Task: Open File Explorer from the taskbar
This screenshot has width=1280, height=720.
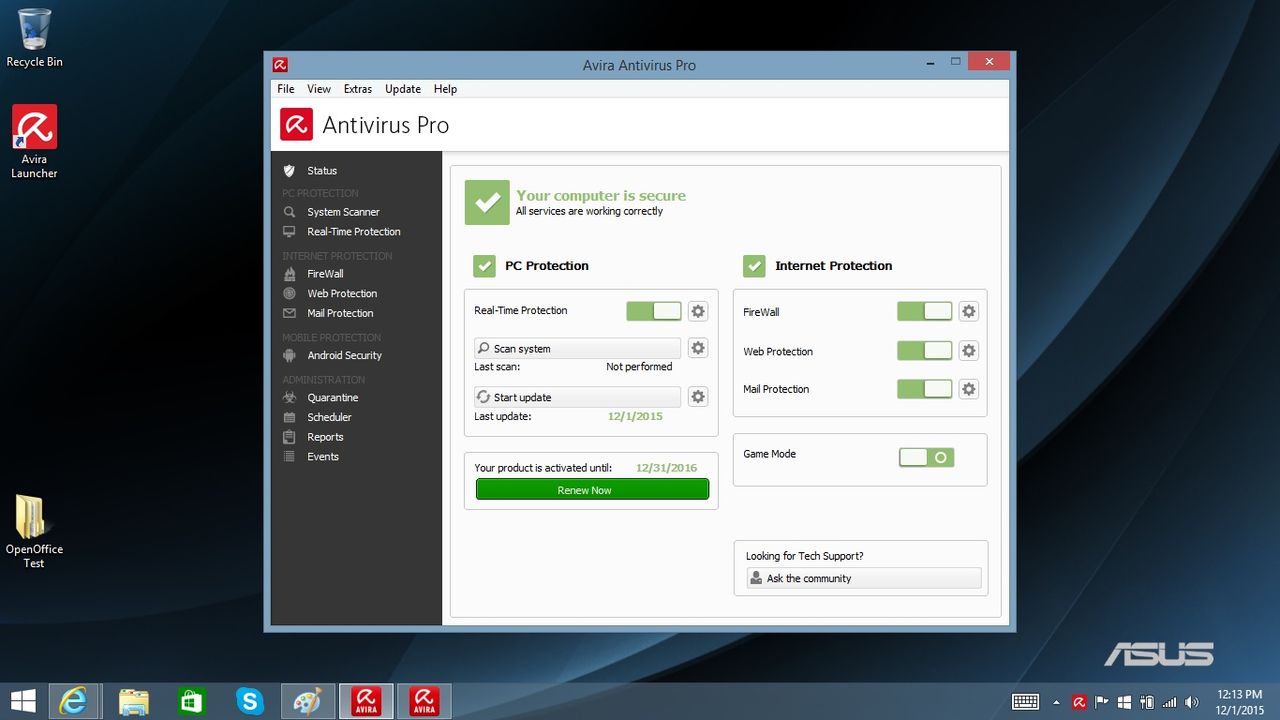Action: point(134,701)
